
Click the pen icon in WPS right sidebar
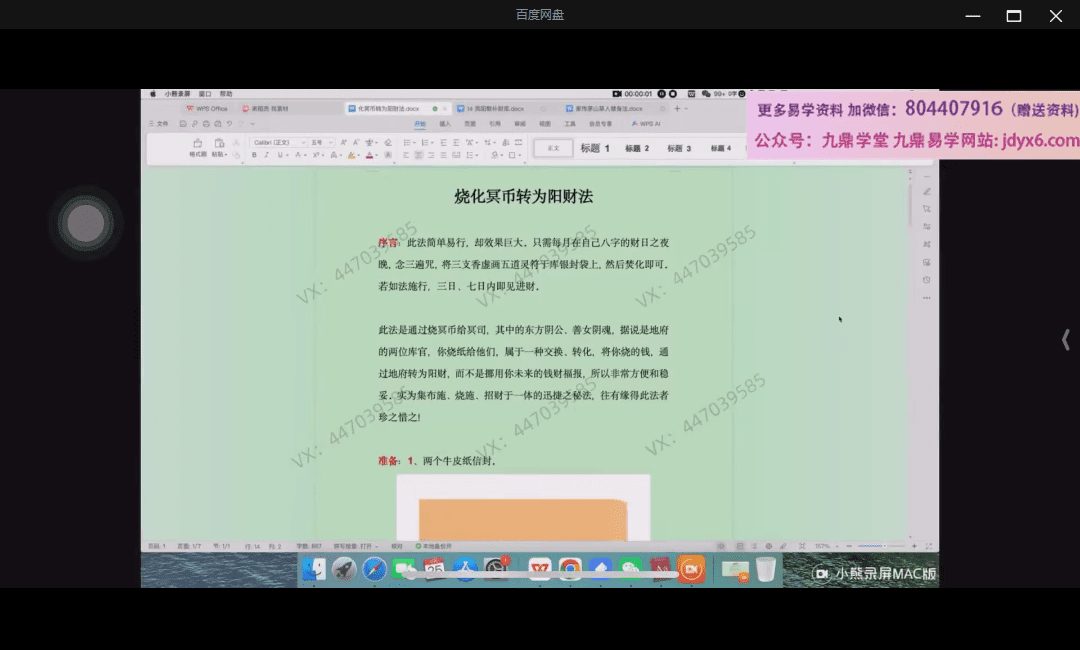click(927, 191)
